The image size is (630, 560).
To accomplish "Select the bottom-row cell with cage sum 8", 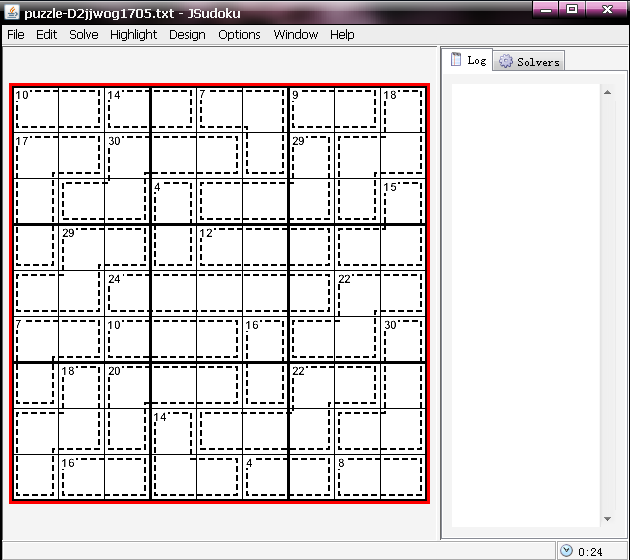I will tap(357, 477).
